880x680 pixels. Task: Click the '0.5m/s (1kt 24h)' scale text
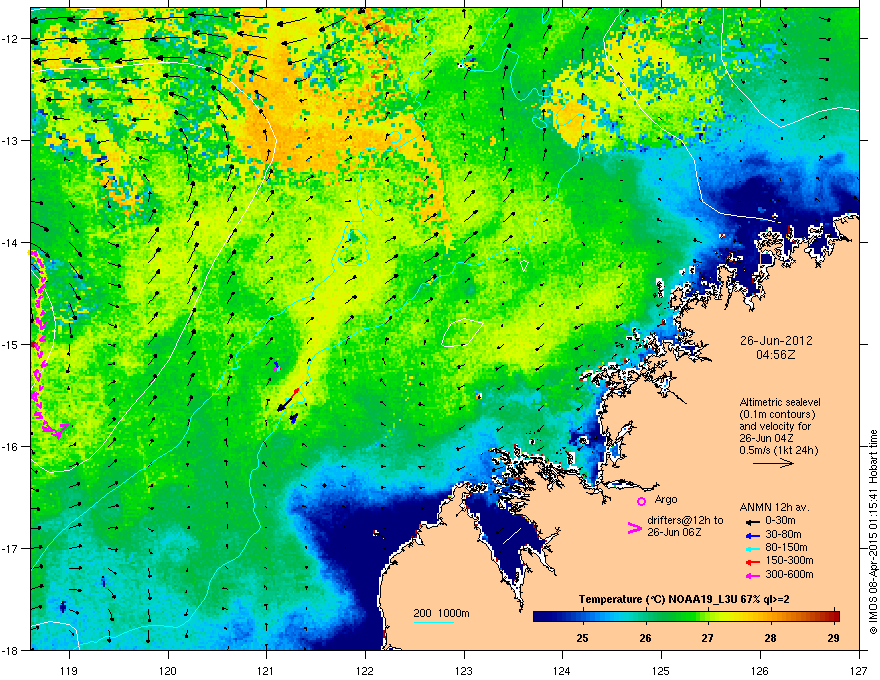tap(778, 451)
